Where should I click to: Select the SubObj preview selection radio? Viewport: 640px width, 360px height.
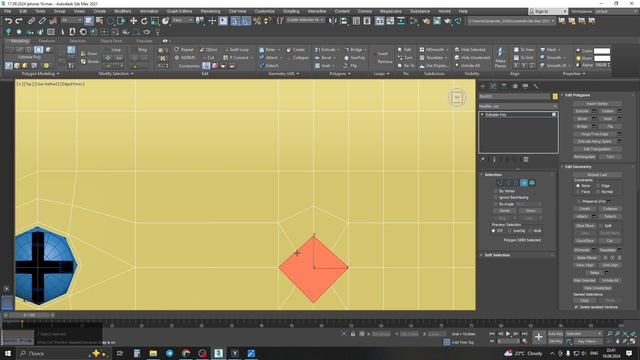(510, 231)
